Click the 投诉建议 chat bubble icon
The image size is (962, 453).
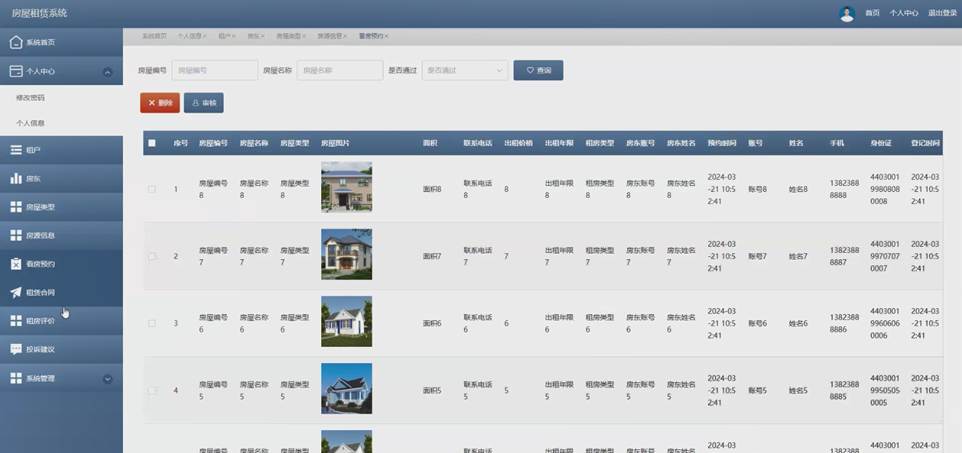pos(16,349)
